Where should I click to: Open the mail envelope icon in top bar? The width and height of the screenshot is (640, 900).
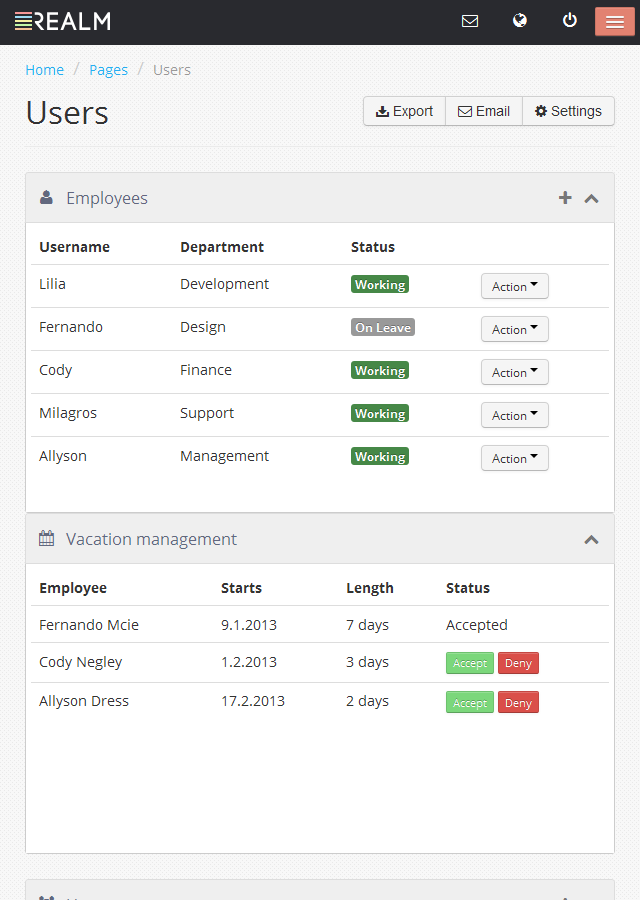(470, 21)
